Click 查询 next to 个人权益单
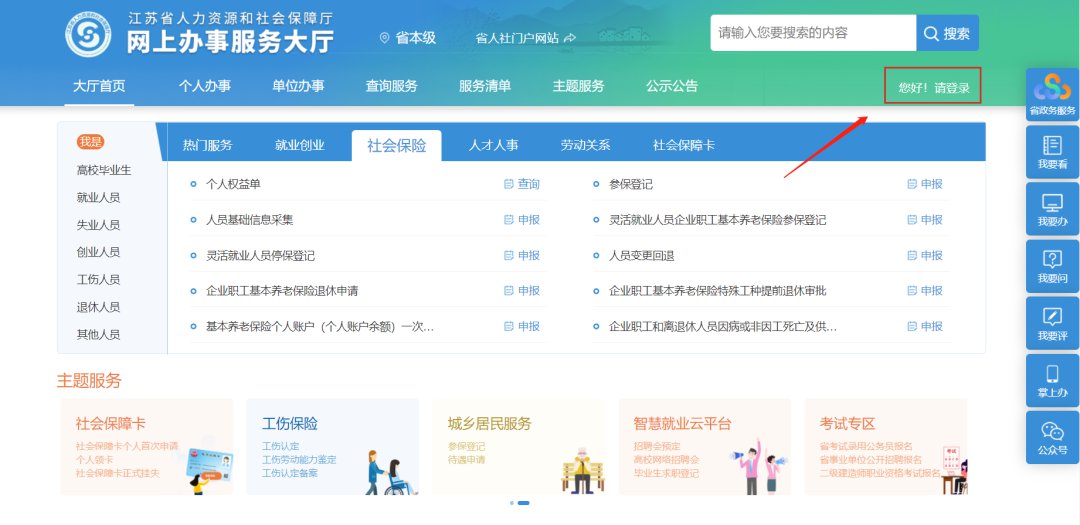1080x525 pixels. pos(522,184)
